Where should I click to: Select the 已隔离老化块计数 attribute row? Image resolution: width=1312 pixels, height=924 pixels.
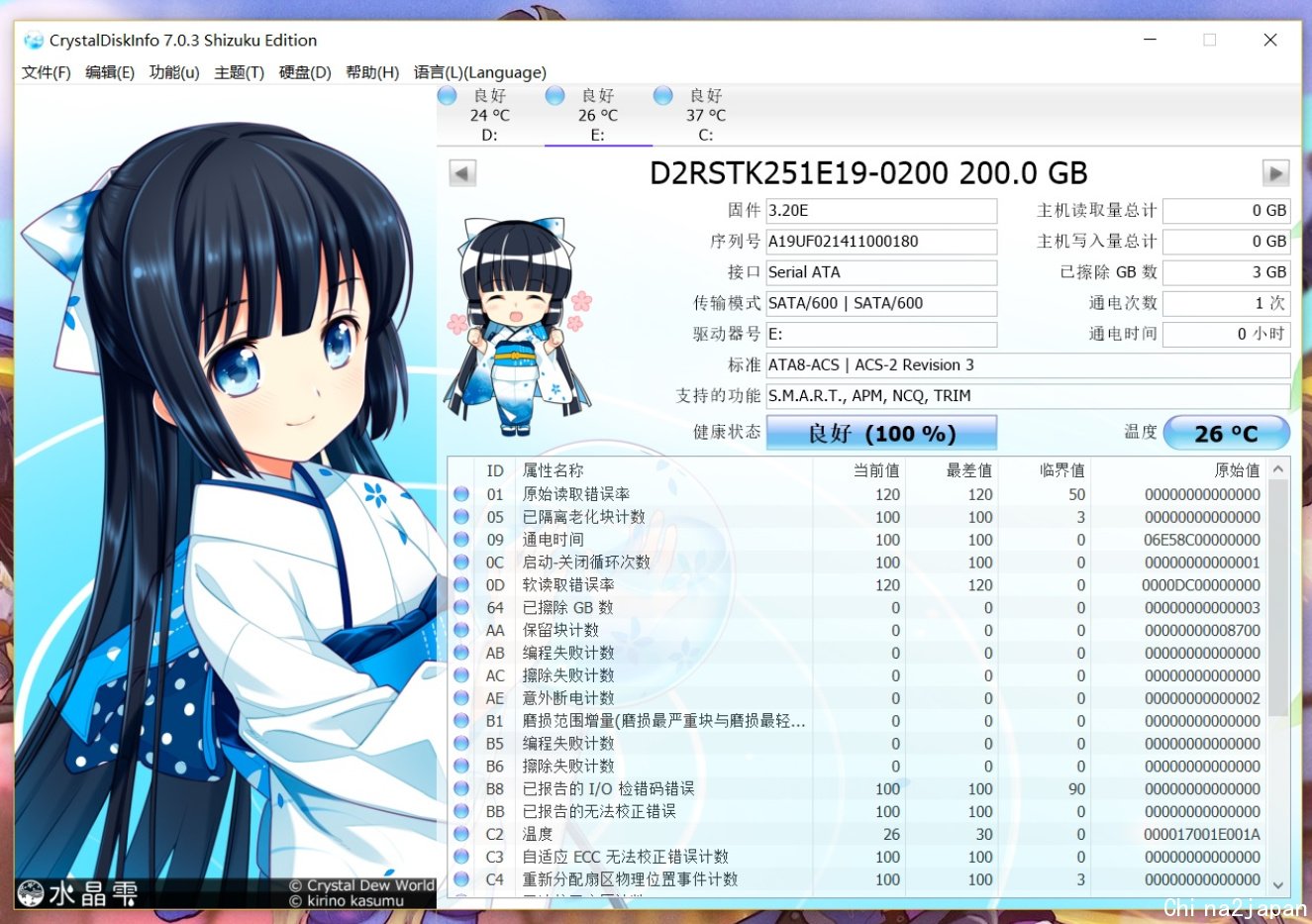point(858,517)
